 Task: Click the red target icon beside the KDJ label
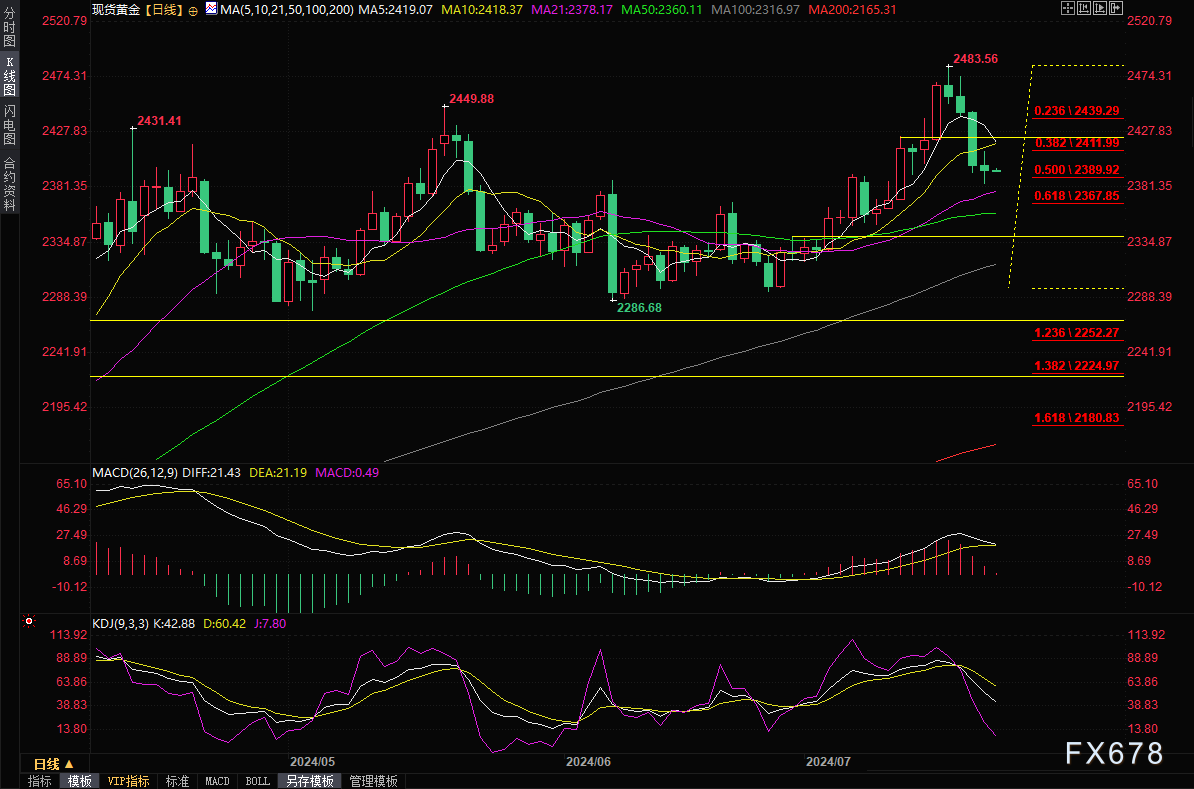[28, 621]
